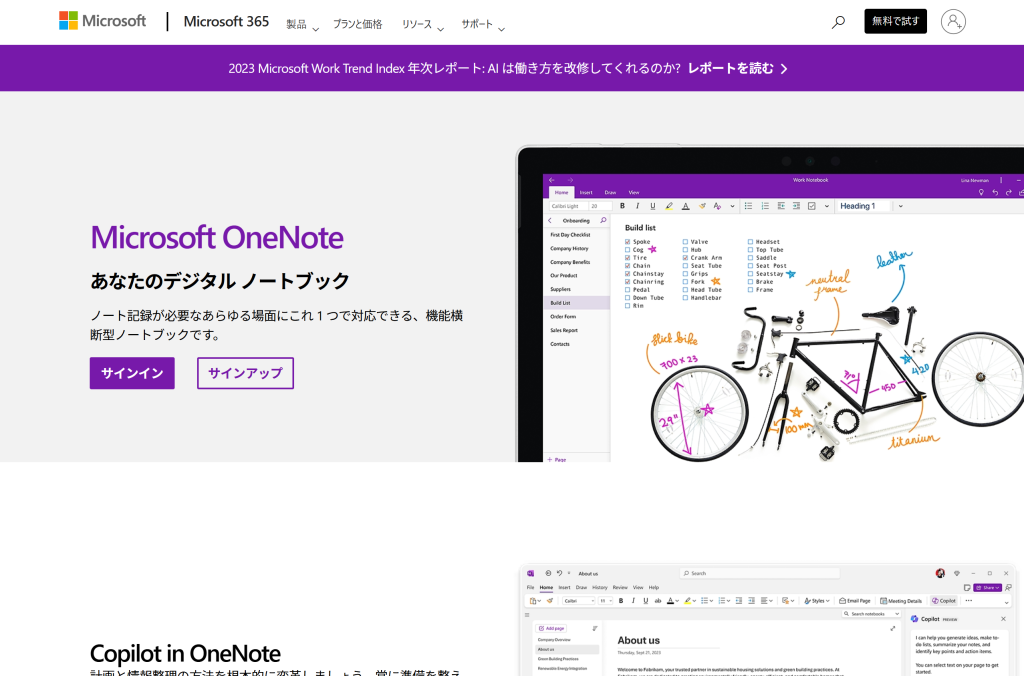This screenshot has width=1024, height=676.
Task: Click the to-do tag checkbox icon in hero toolbar
Action: 812,206
